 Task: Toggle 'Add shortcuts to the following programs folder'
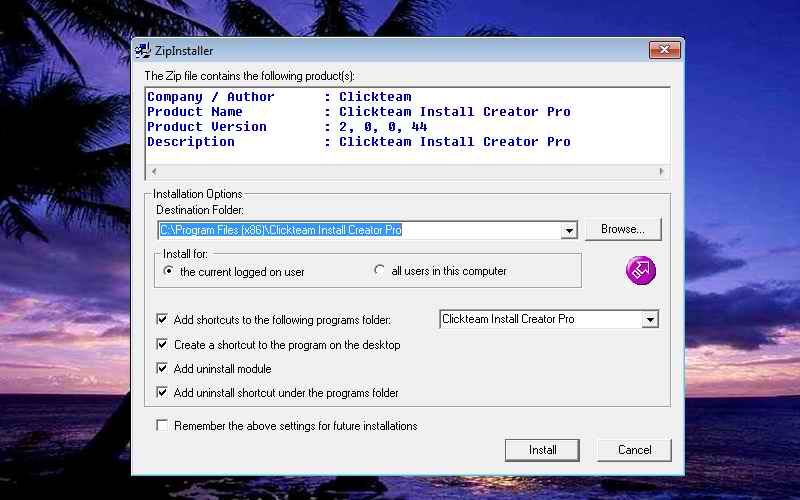pyautogui.click(x=163, y=320)
